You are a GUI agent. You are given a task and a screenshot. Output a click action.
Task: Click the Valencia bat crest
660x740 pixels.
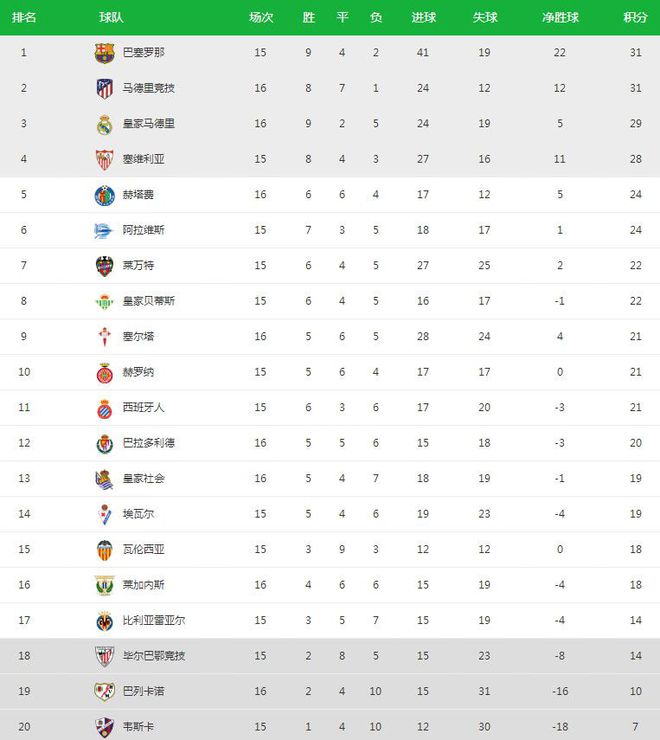coord(104,550)
